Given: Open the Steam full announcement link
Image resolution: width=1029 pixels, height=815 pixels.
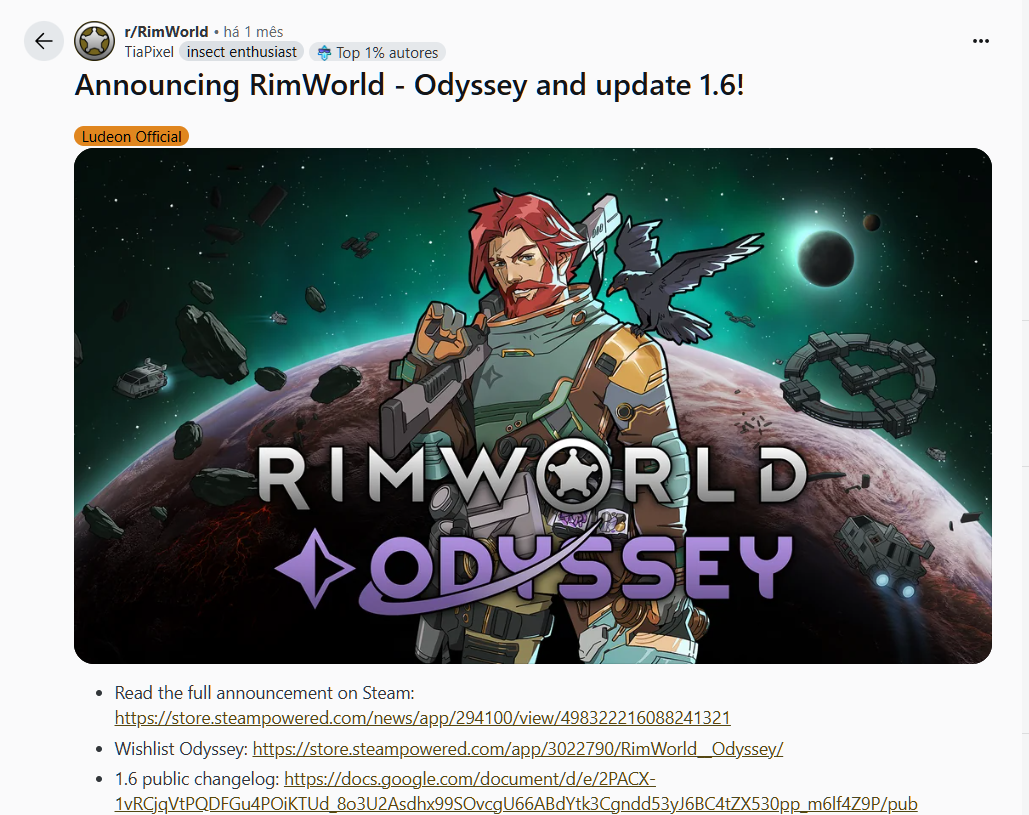Looking at the screenshot, I should [x=422, y=718].
